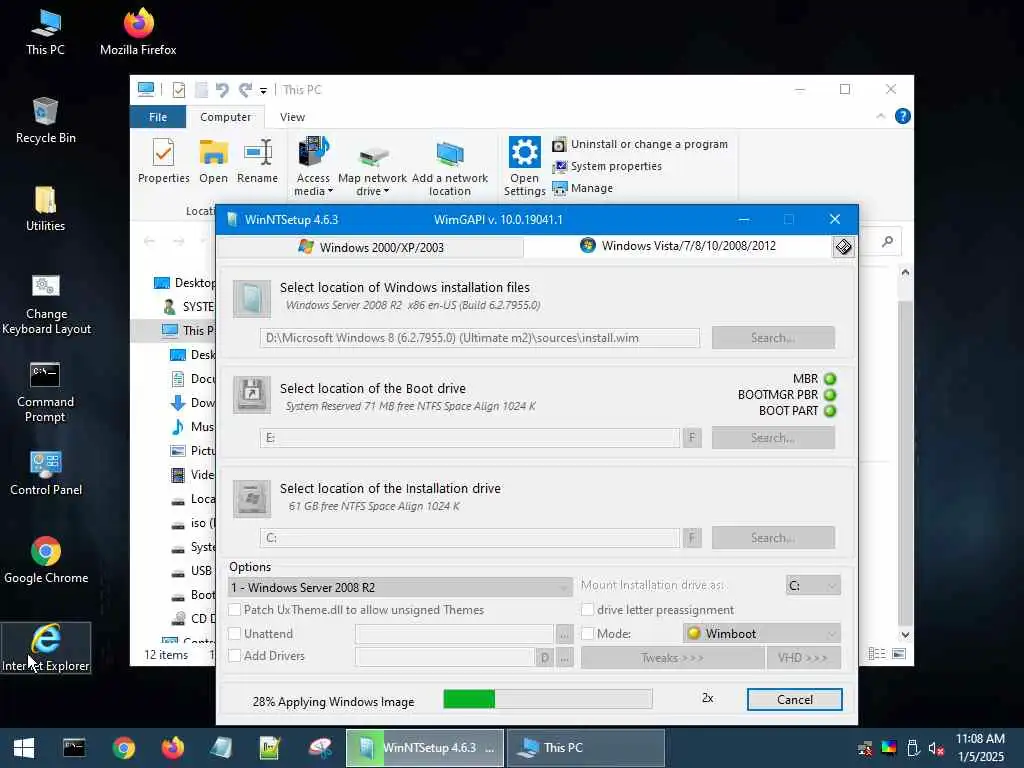The height and width of the screenshot is (768, 1024).
Task: Click Search button for Boot drive
Action: 773,438
